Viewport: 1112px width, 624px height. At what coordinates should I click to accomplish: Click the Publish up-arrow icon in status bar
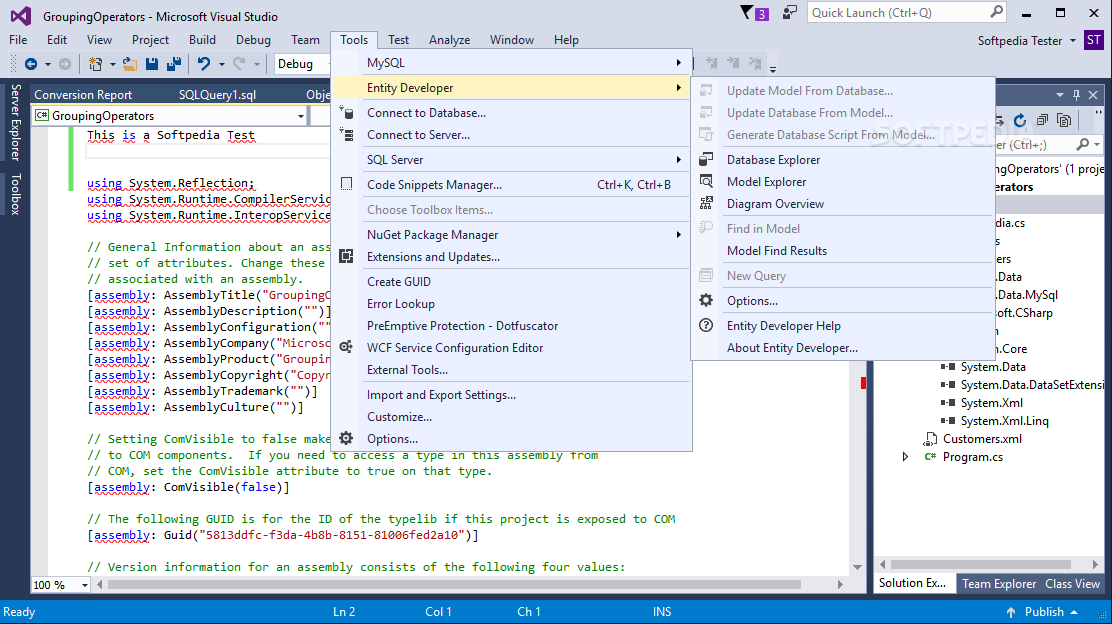[x=1011, y=612]
